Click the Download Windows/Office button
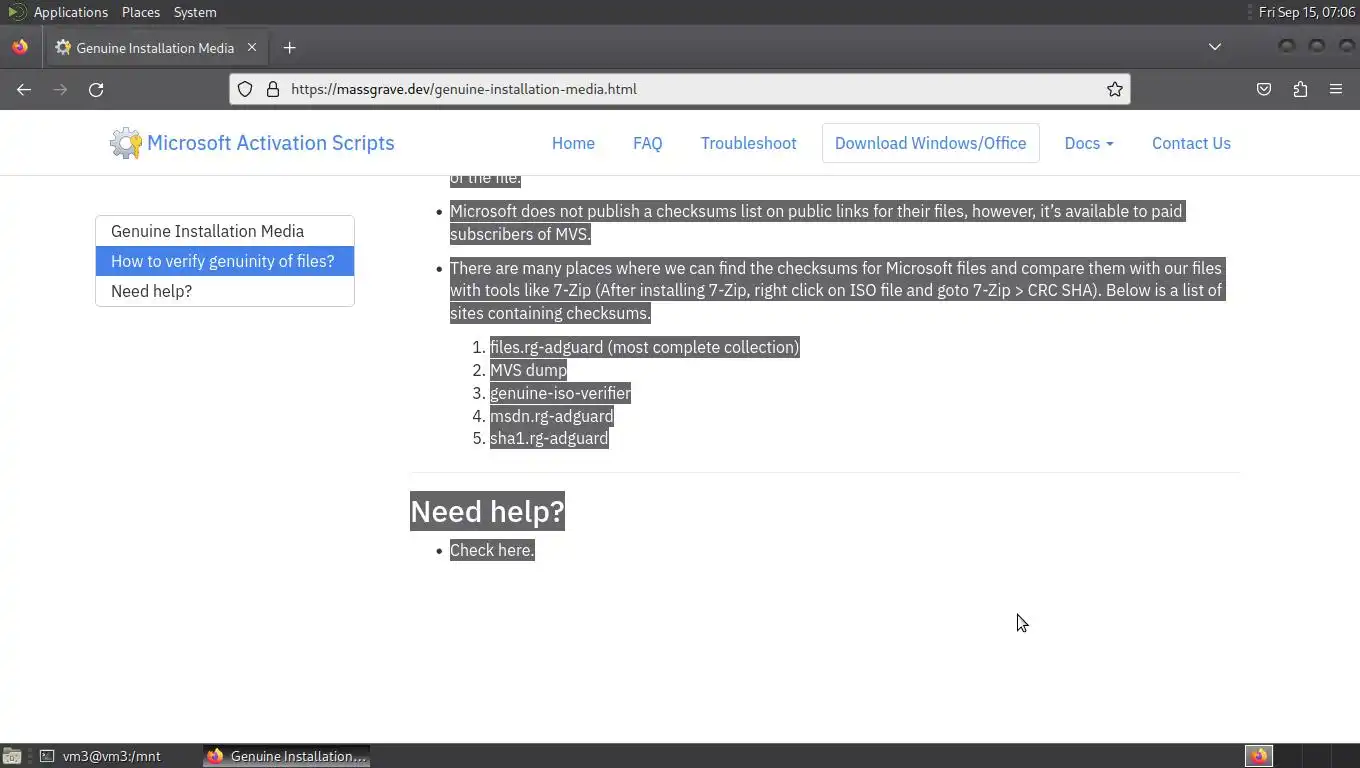 pyautogui.click(x=930, y=143)
